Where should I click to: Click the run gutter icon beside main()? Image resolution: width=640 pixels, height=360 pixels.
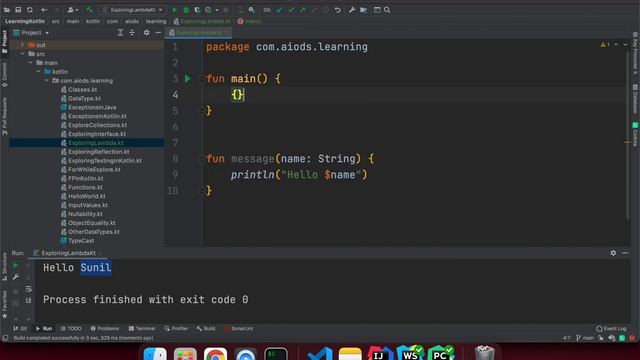187,79
